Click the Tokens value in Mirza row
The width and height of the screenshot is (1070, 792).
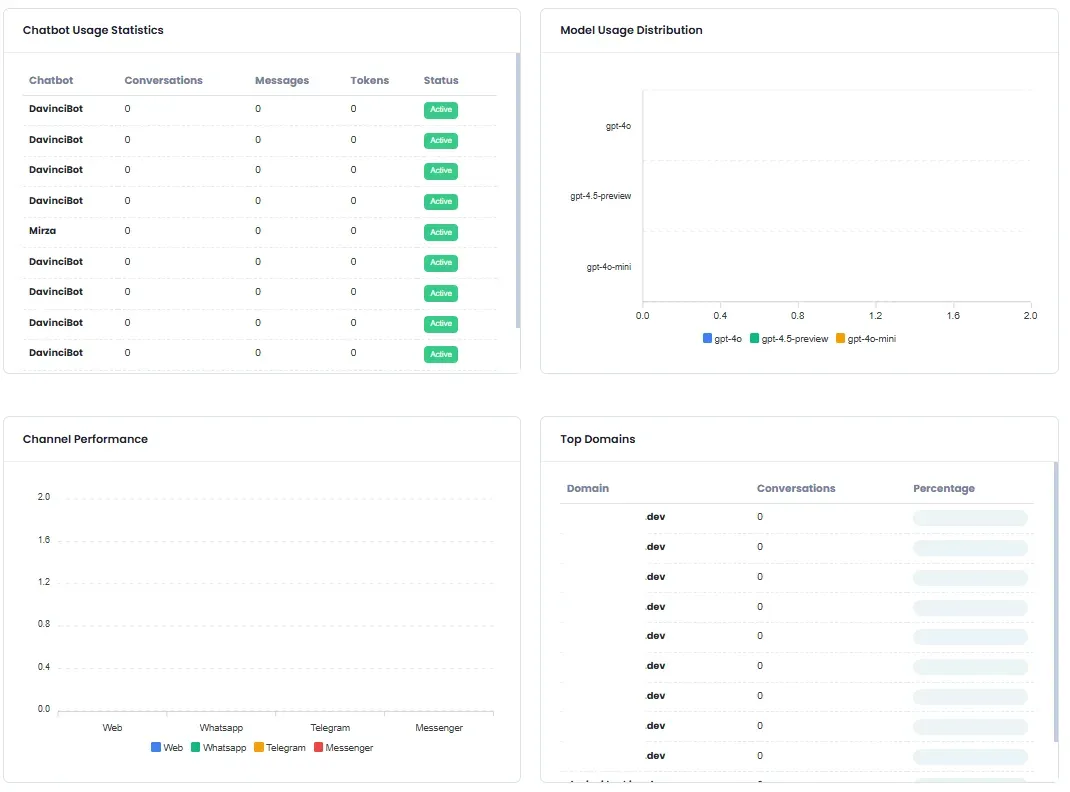[x=353, y=231]
